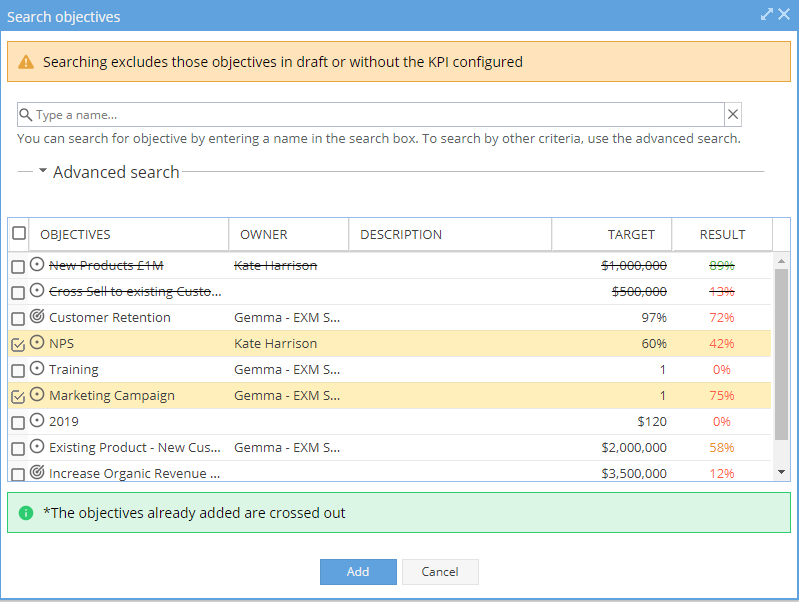The image size is (799, 602).
Task: Click the $2,000,000 target value
Action: click(634, 448)
